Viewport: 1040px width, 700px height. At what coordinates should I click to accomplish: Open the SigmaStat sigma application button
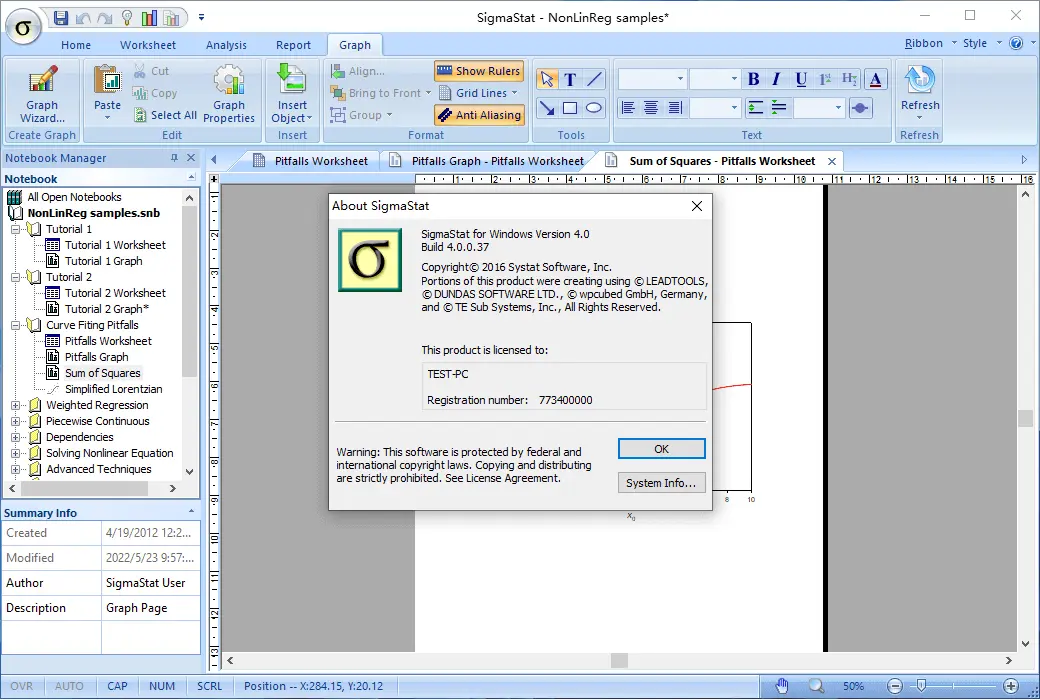coord(23,27)
